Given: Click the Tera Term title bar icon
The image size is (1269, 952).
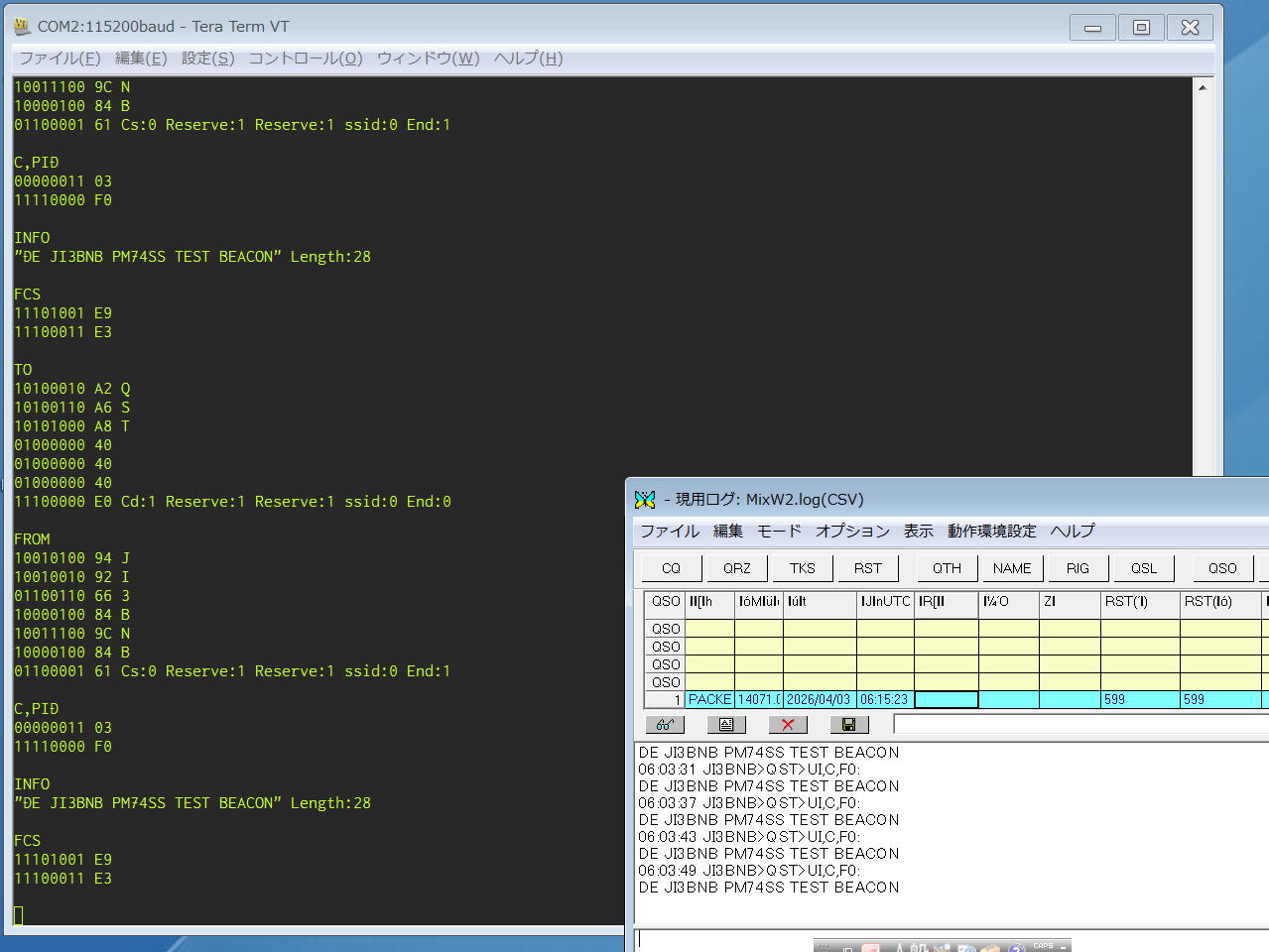Looking at the screenshot, I should 23,27.
